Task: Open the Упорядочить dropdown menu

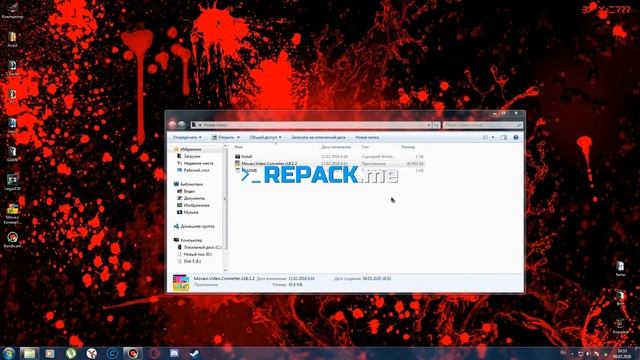Action: (x=187, y=138)
